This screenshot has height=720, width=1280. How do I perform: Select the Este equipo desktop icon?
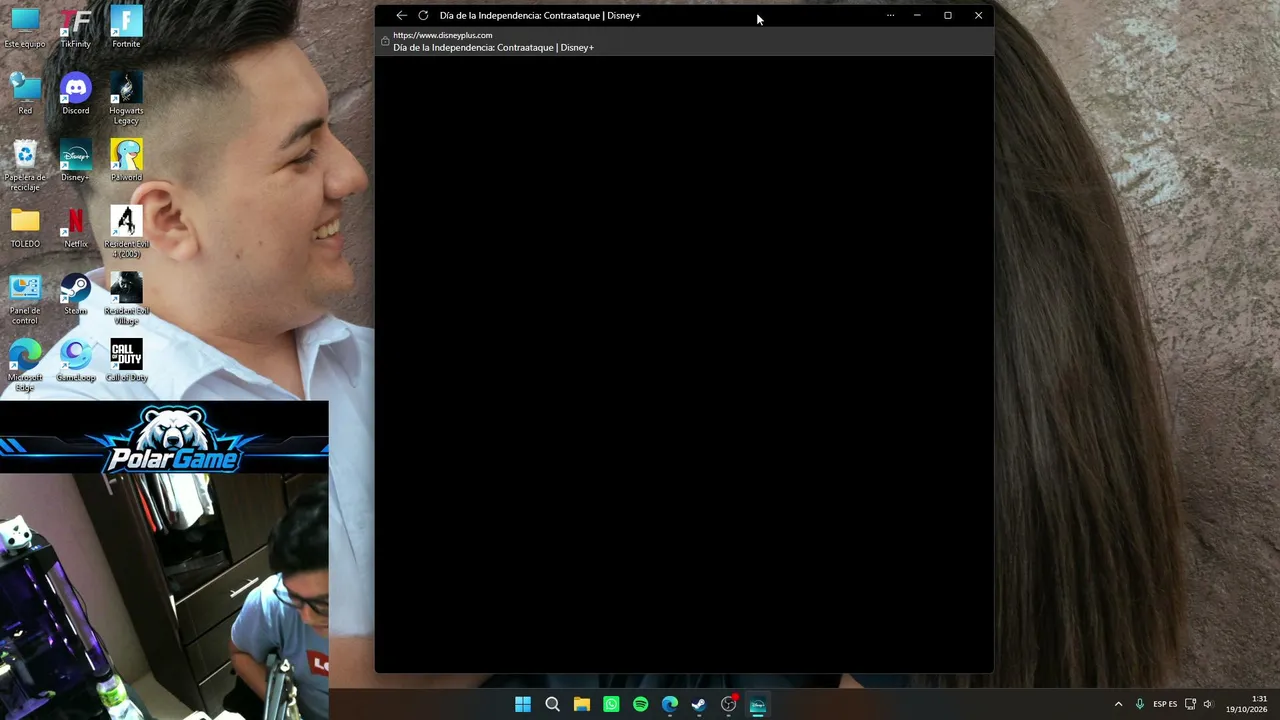[25, 28]
